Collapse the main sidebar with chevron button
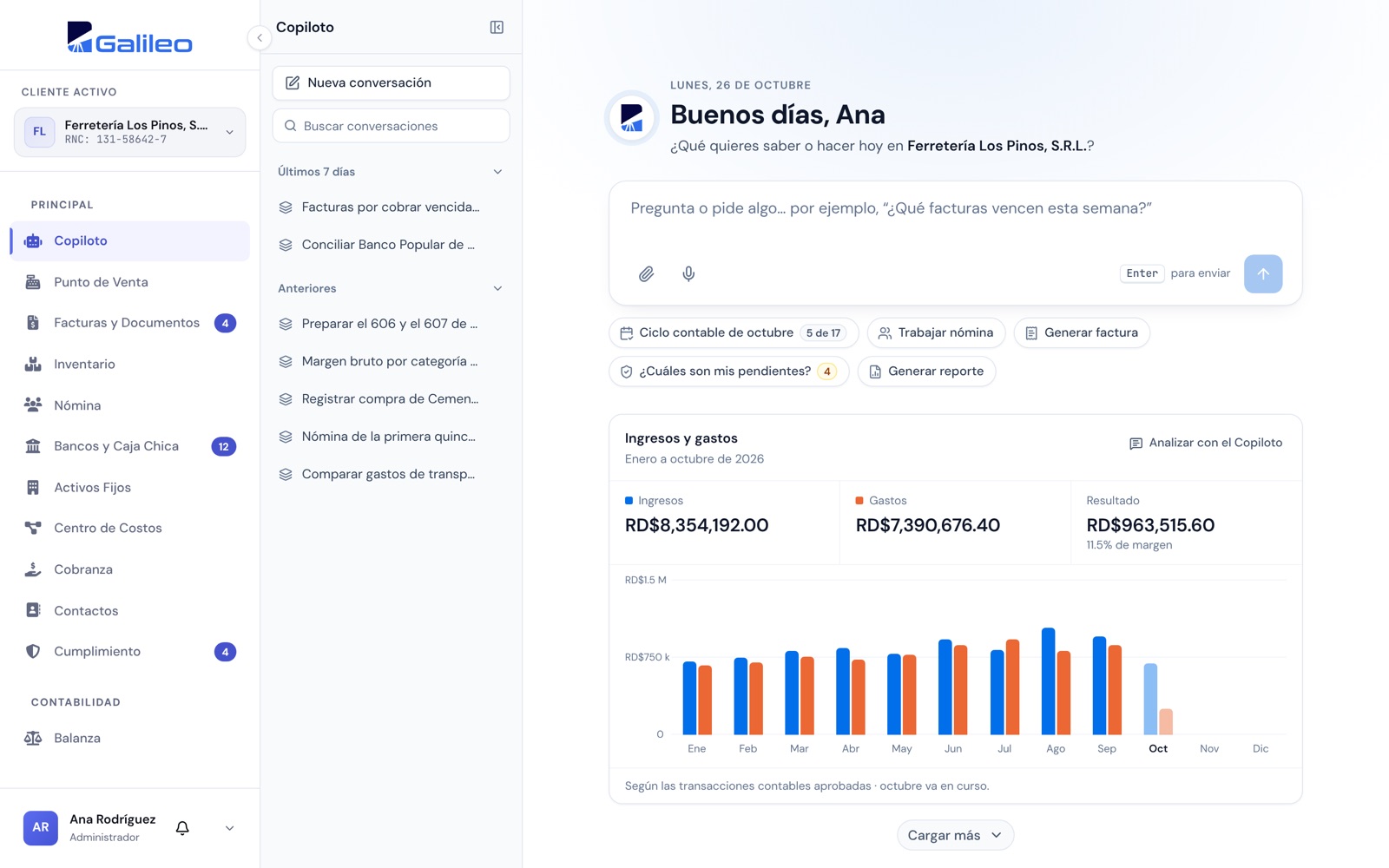Screen dimensions: 1389x868 click(x=259, y=38)
